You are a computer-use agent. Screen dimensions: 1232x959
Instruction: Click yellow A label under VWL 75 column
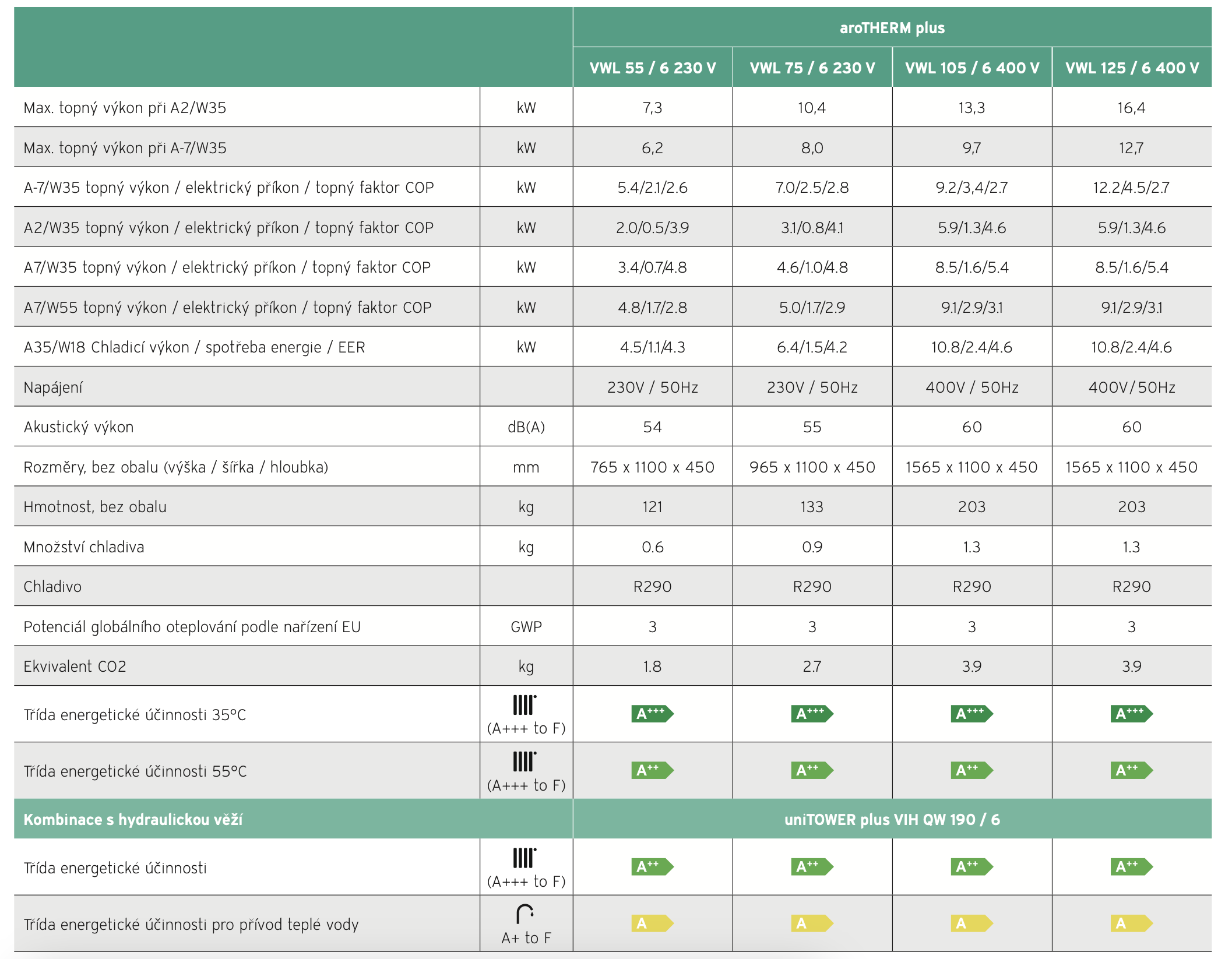[811, 923]
